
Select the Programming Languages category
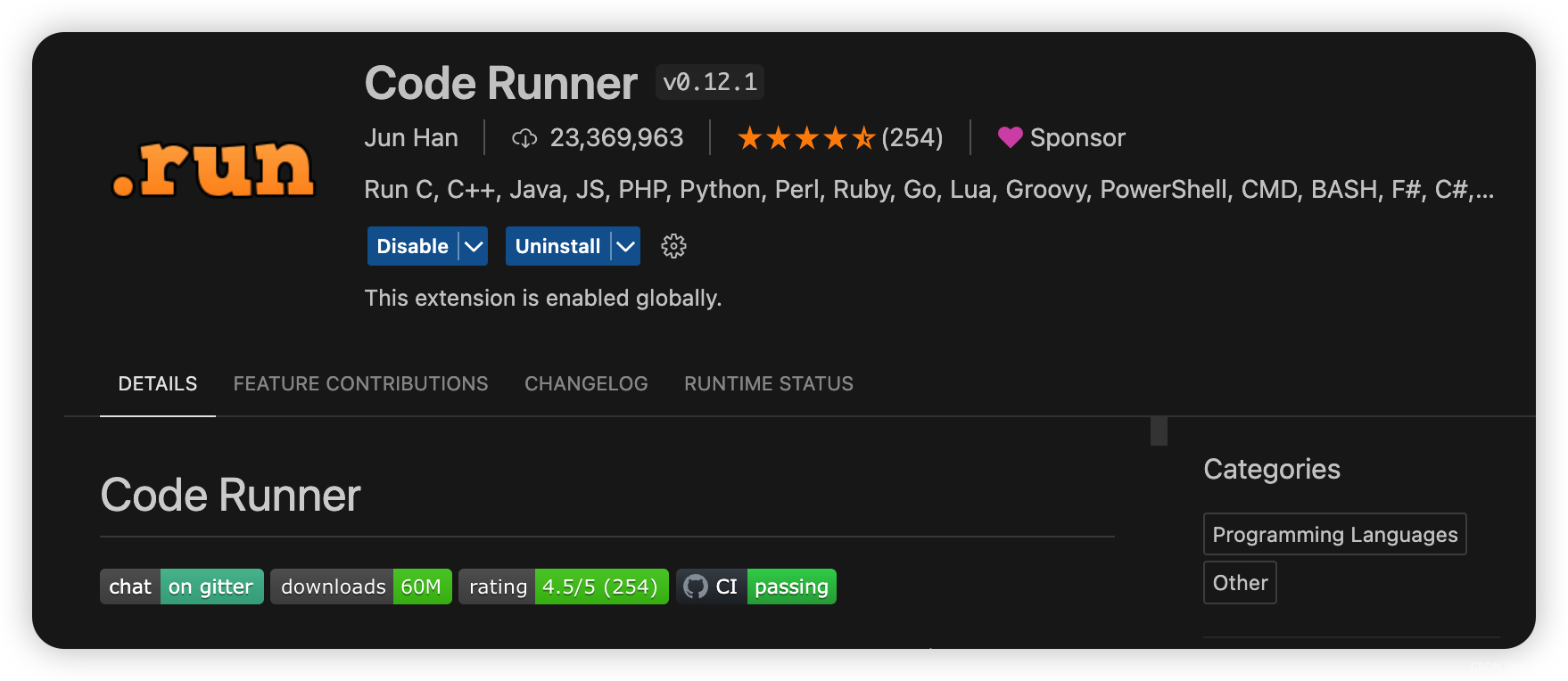pyautogui.click(x=1335, y=534)
